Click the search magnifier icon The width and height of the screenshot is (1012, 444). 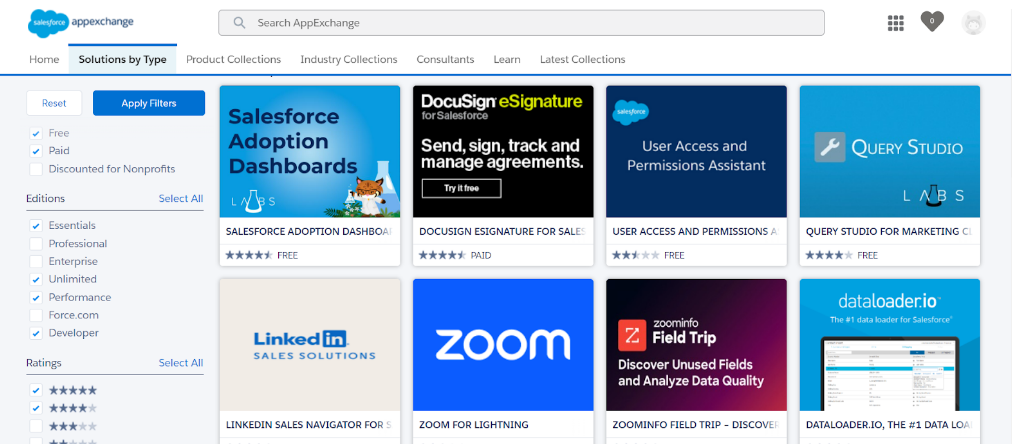tap(239, 23)
